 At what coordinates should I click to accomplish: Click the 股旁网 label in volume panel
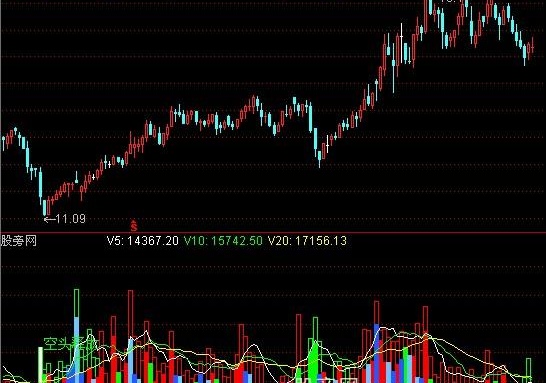[x=18, y=241]
